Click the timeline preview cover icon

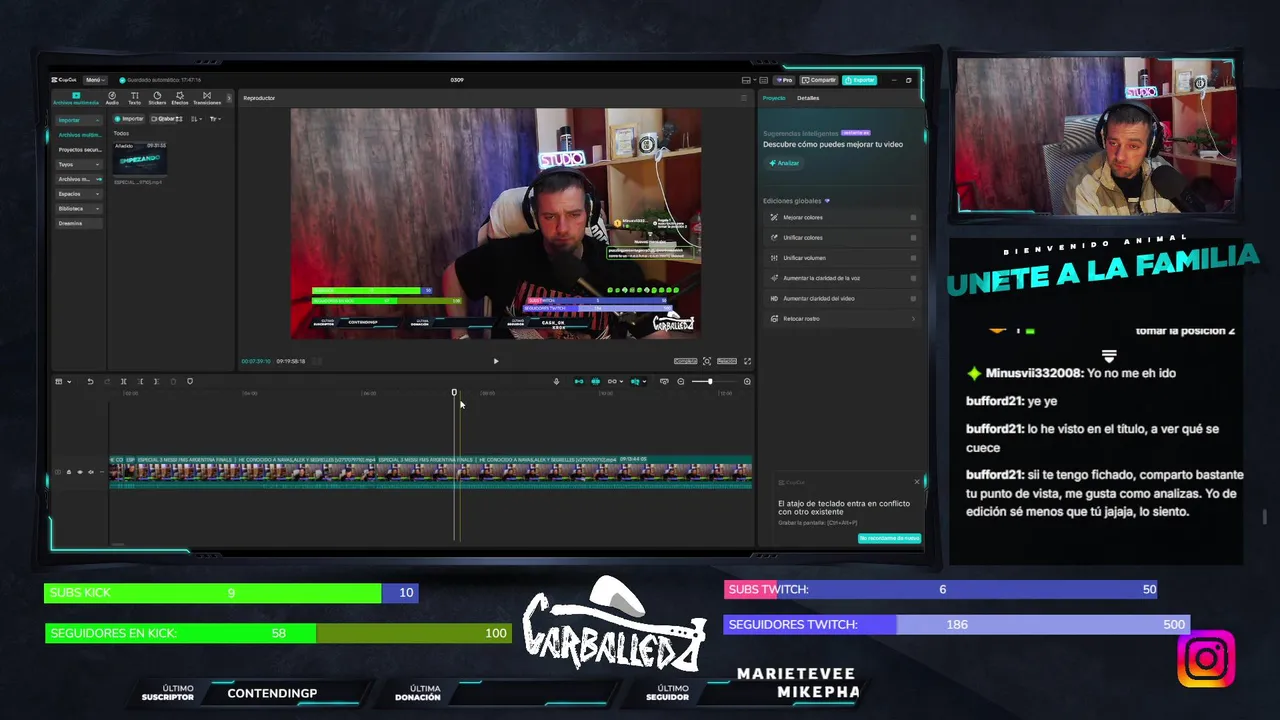pyautogui.click(x=664, y=381)
